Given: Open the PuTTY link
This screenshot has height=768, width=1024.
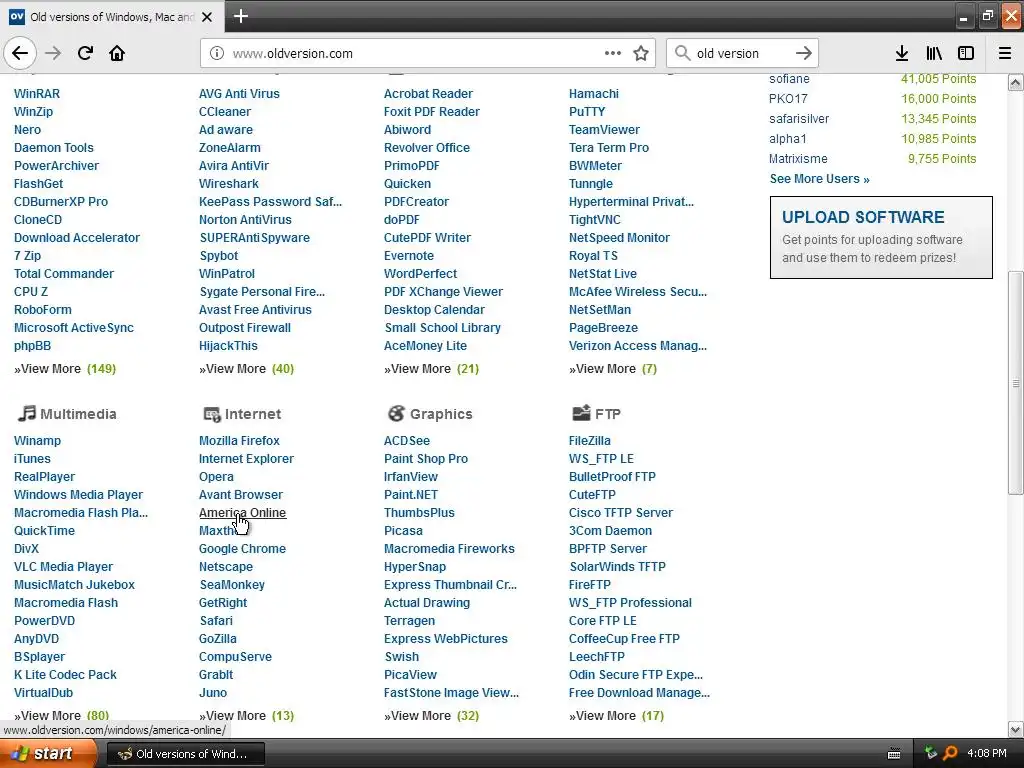Looking at the screenshot, I should coord(586,112).
